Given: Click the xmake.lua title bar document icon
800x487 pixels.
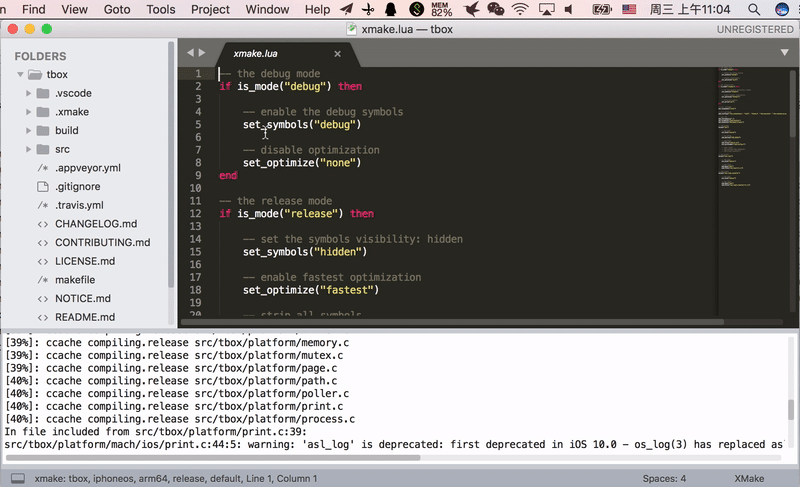Looking at the screenshot, I should click(352, 29).
